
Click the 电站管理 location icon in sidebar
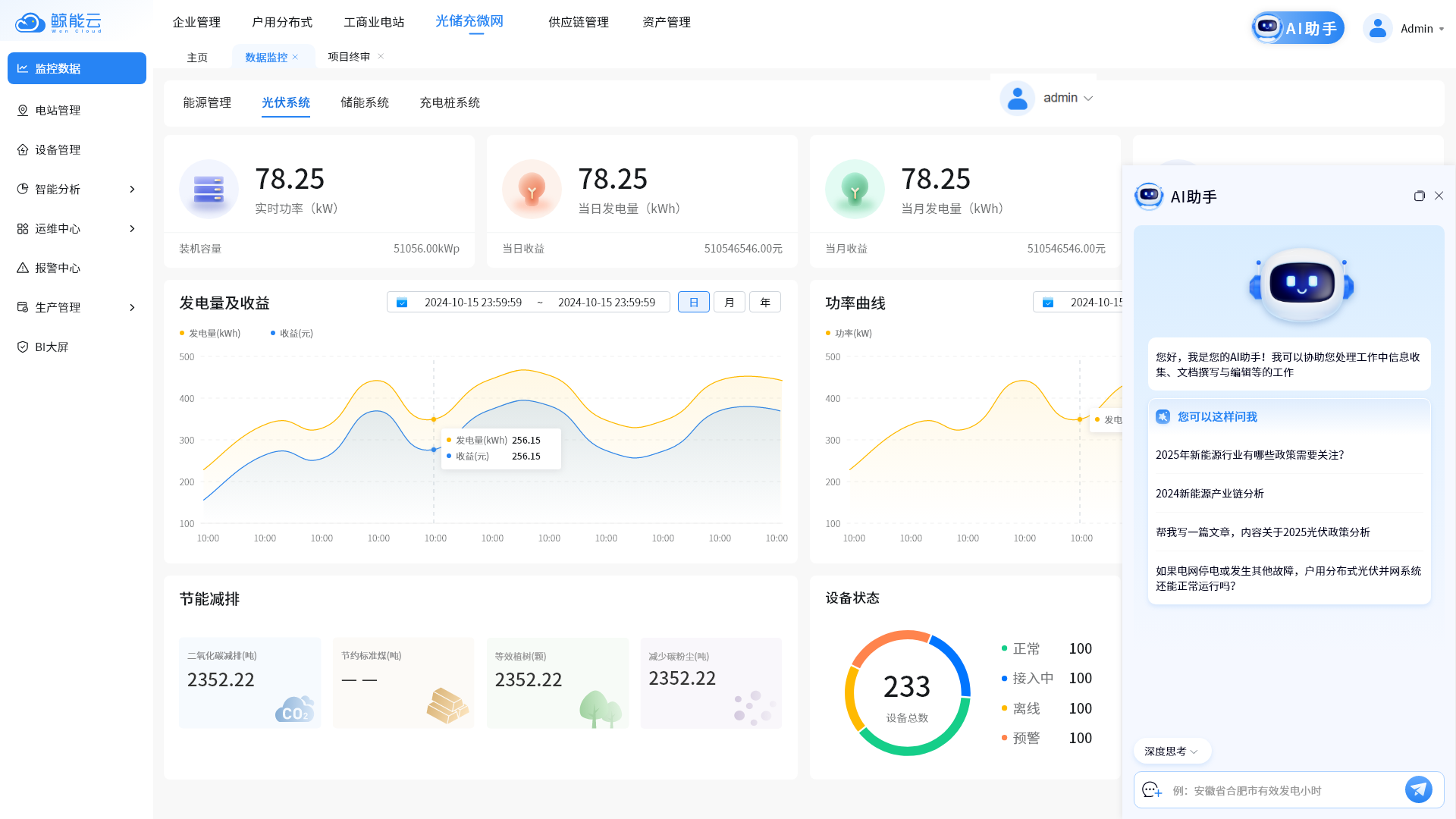pos(23,111)
